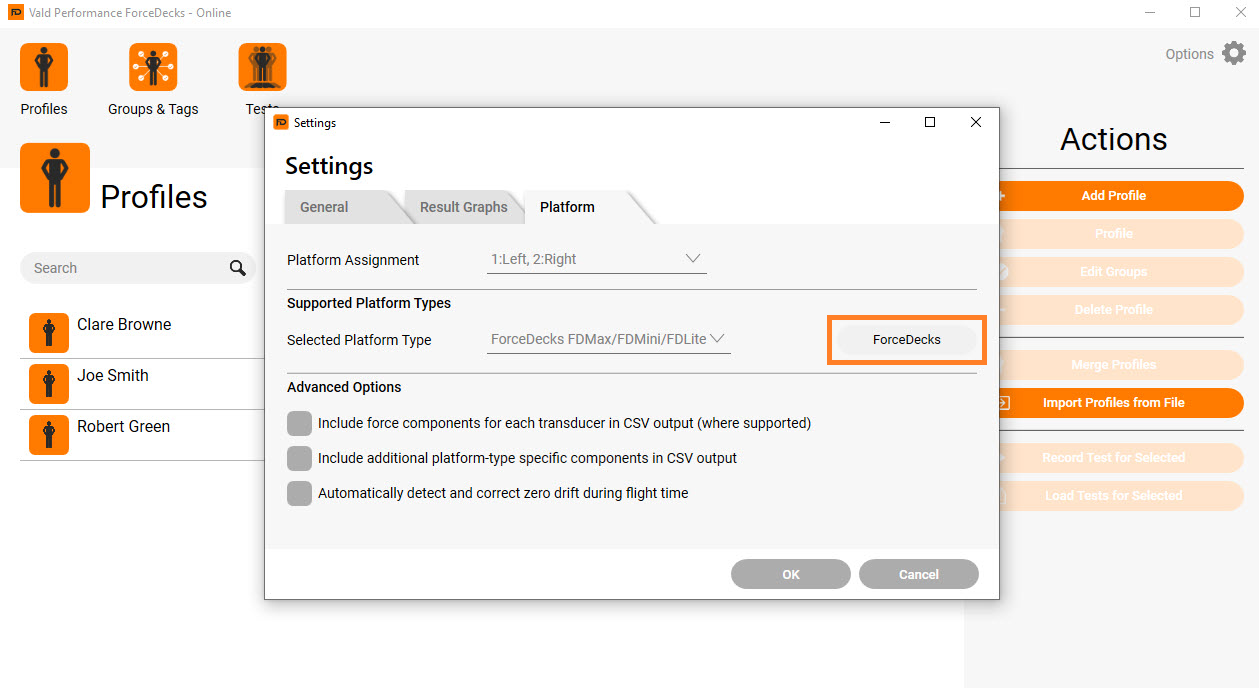Switch to the Result Graphs tab
1259x688 pixels.
click(463, 207)
